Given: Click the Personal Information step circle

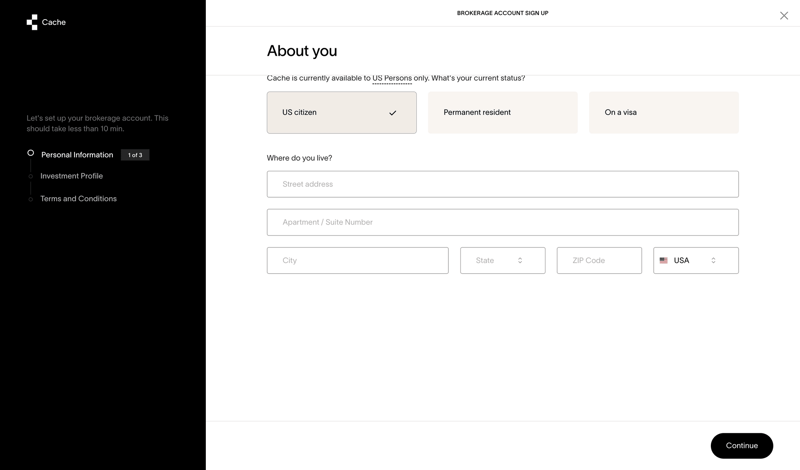Looking at the screenshot, I should tap(31, 154).
